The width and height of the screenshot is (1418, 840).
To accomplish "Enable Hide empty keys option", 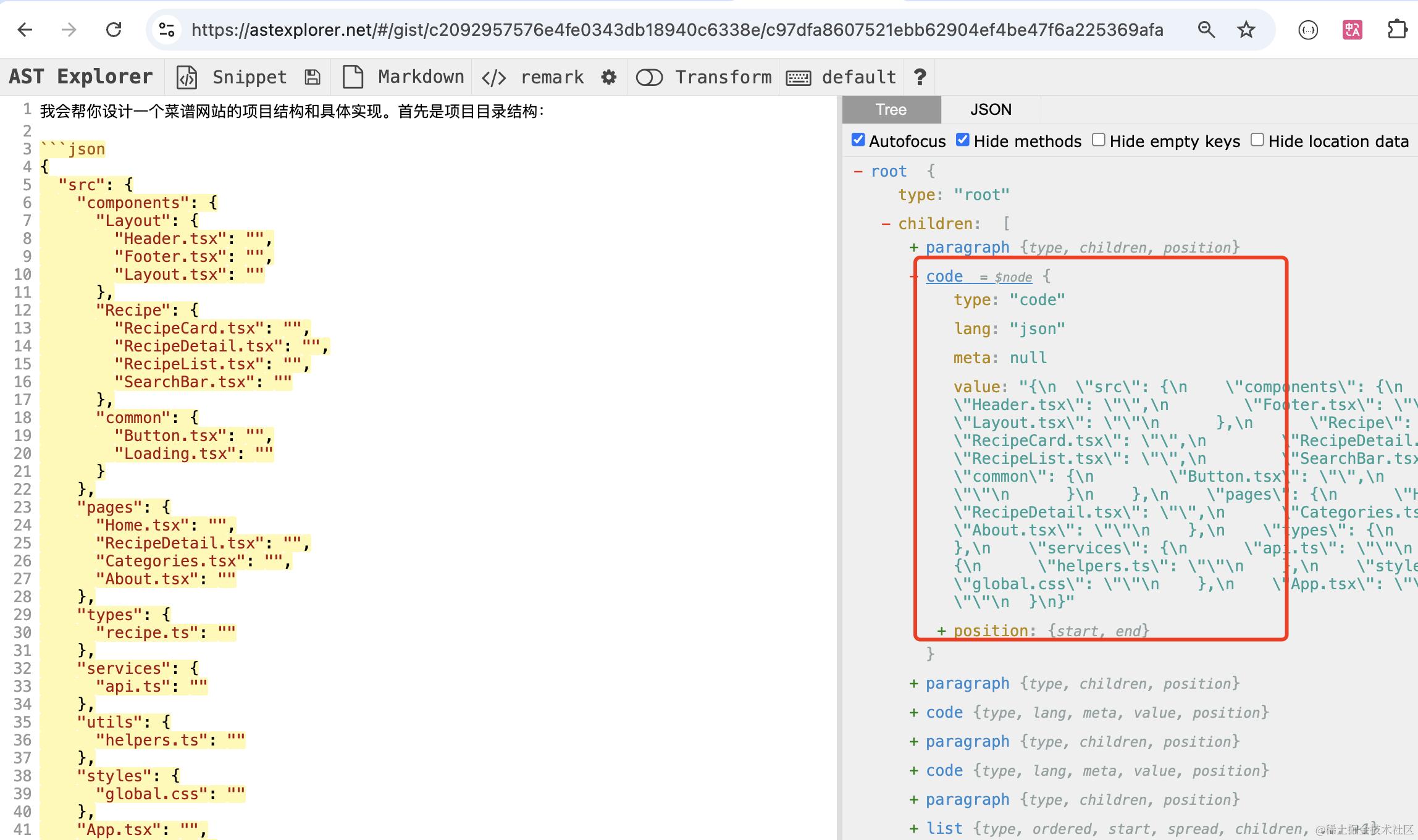I will (x=1098, y=140).
